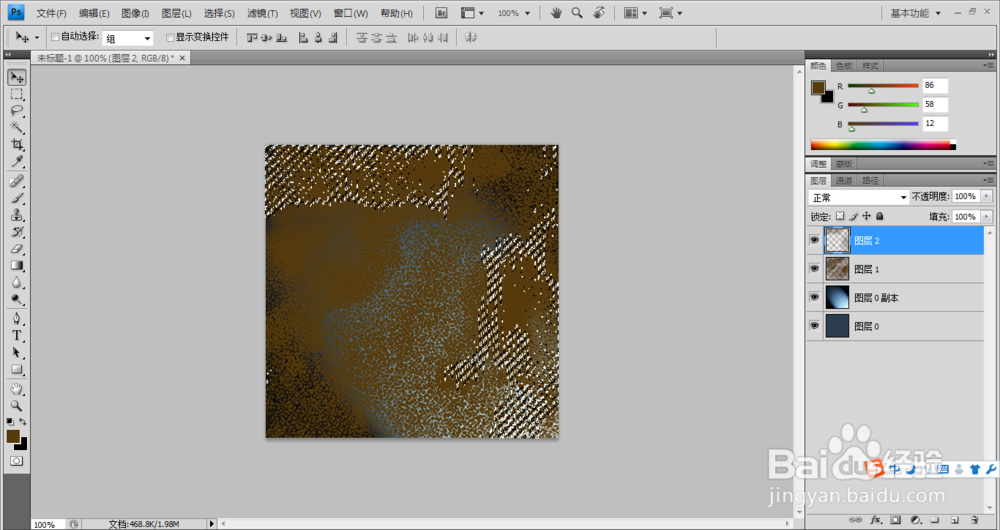Create a new adjustment layer
1000x530 pixels.
point(915,520)
